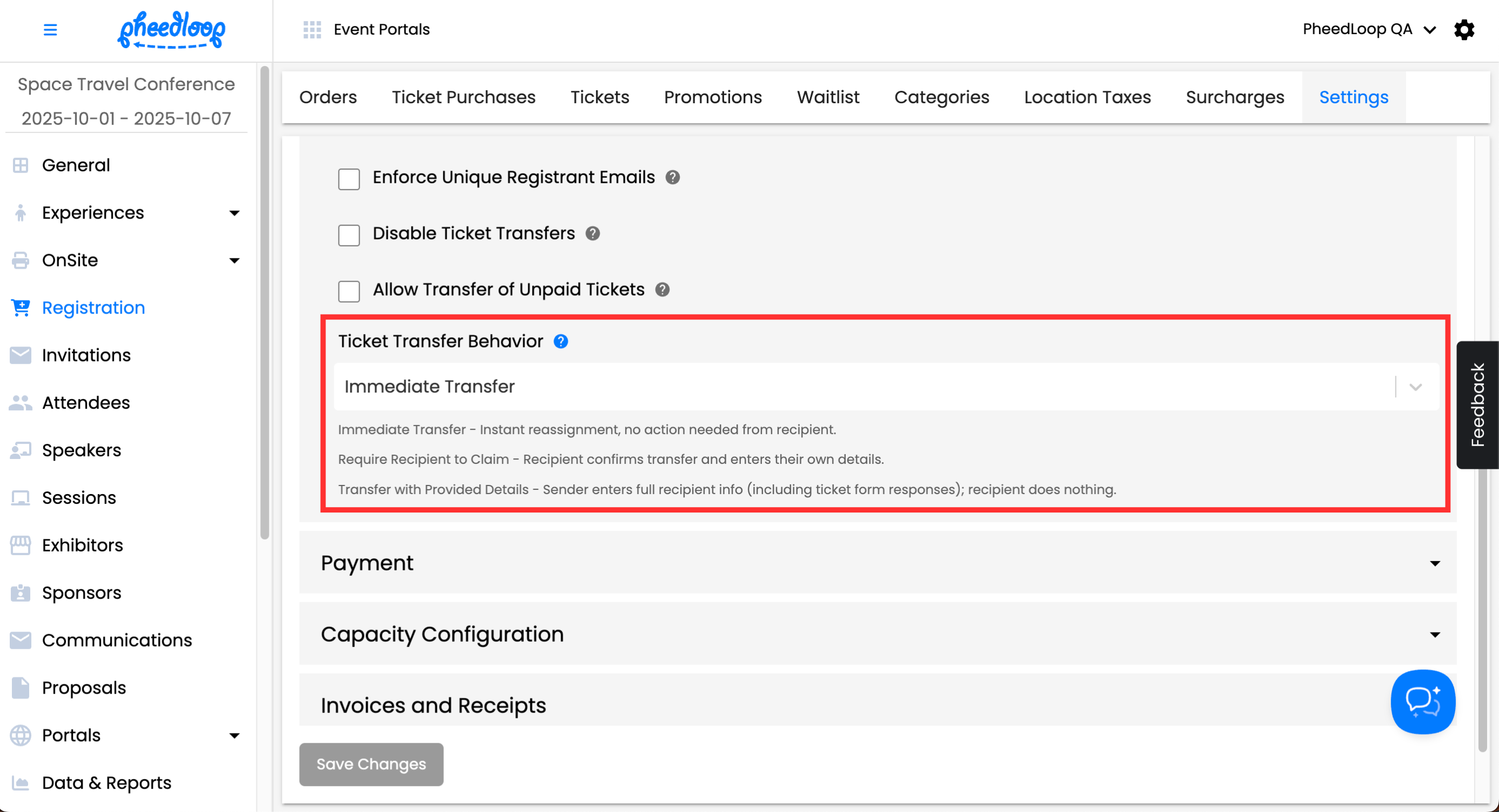Screen dimensions: 1499x812
Task: Toggle Allow Transfer of Unpaid Tickets
Action: click(349, 291)
